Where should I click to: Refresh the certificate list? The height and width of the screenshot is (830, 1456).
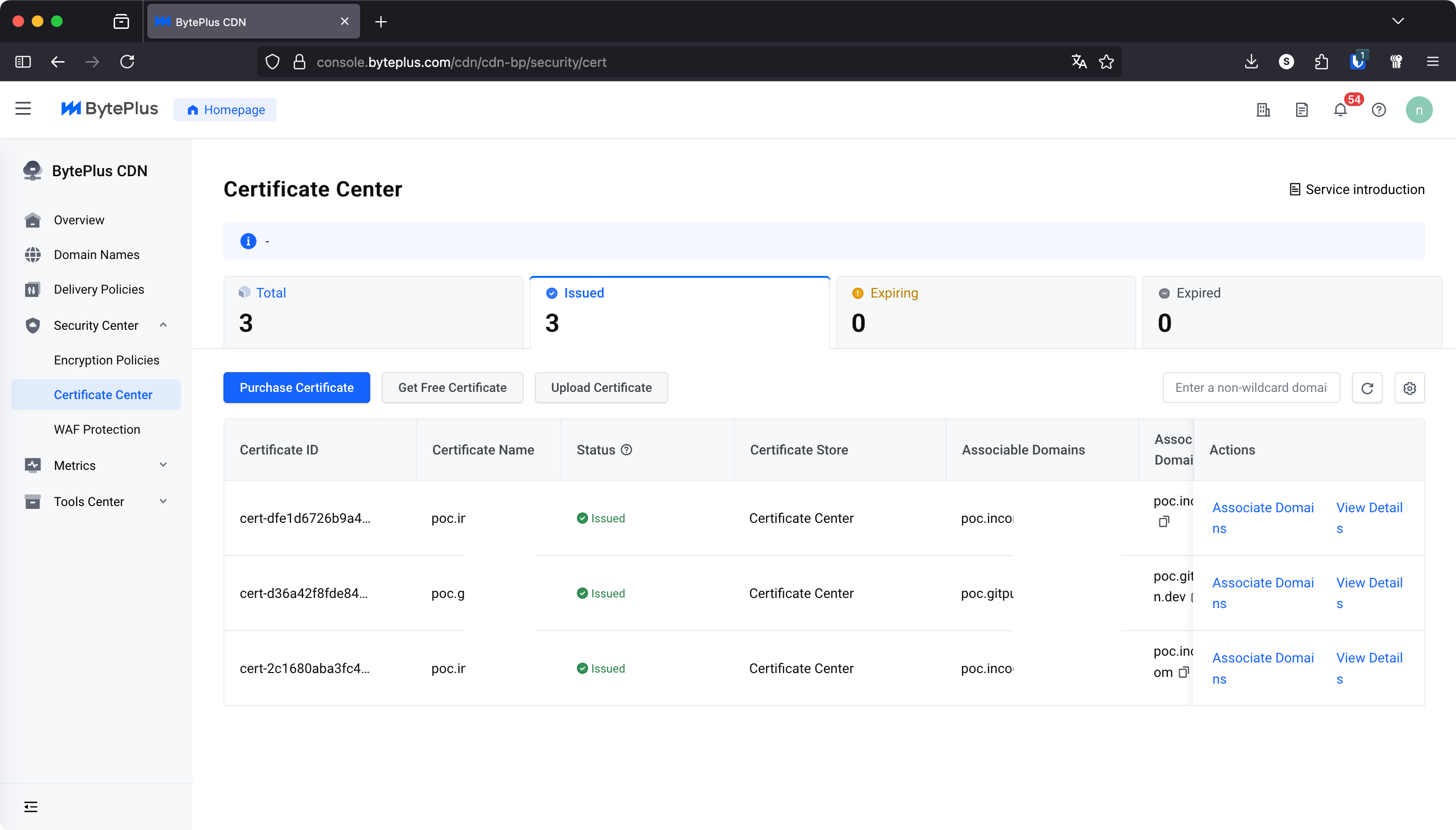1367,388
